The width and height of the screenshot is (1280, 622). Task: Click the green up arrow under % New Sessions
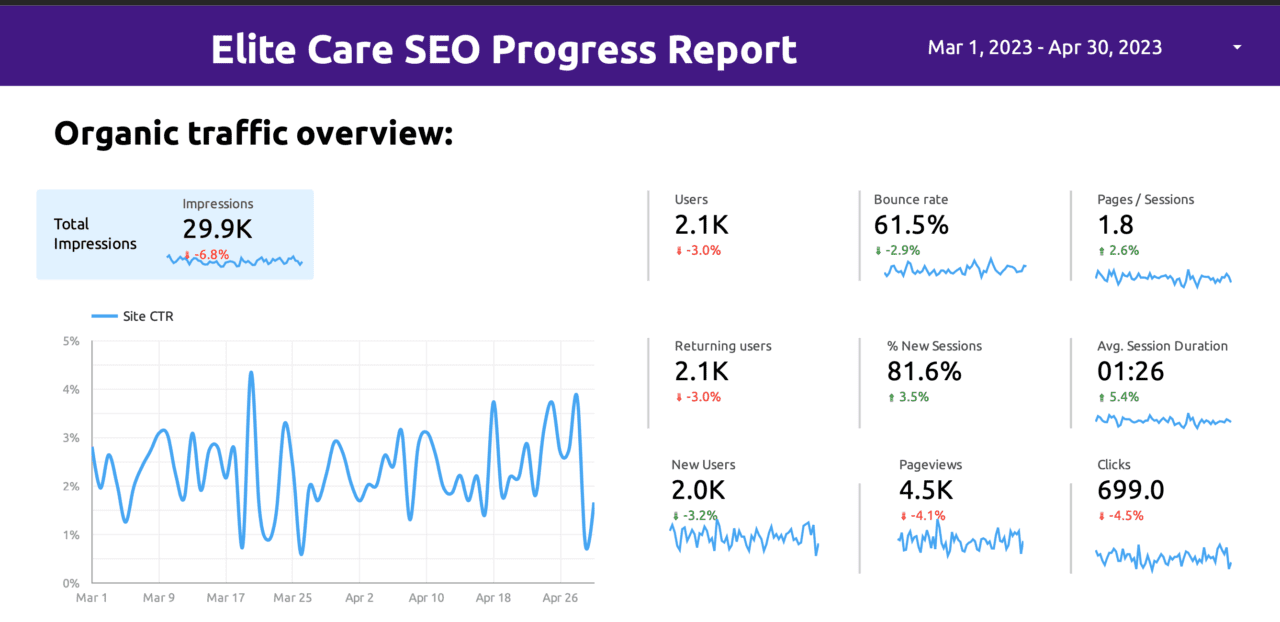click(891, 397)
